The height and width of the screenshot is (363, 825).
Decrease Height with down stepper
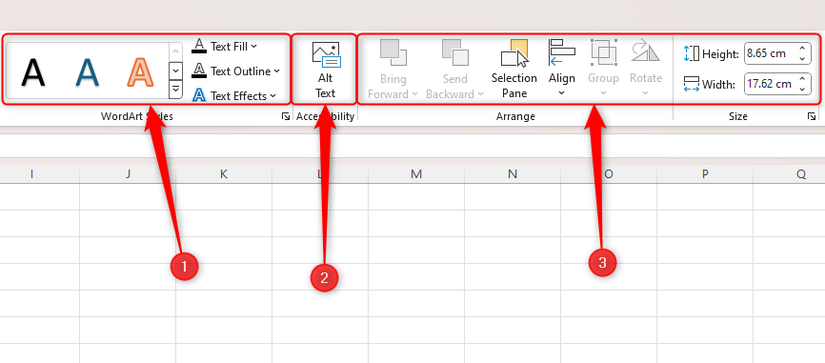[802, 58]
